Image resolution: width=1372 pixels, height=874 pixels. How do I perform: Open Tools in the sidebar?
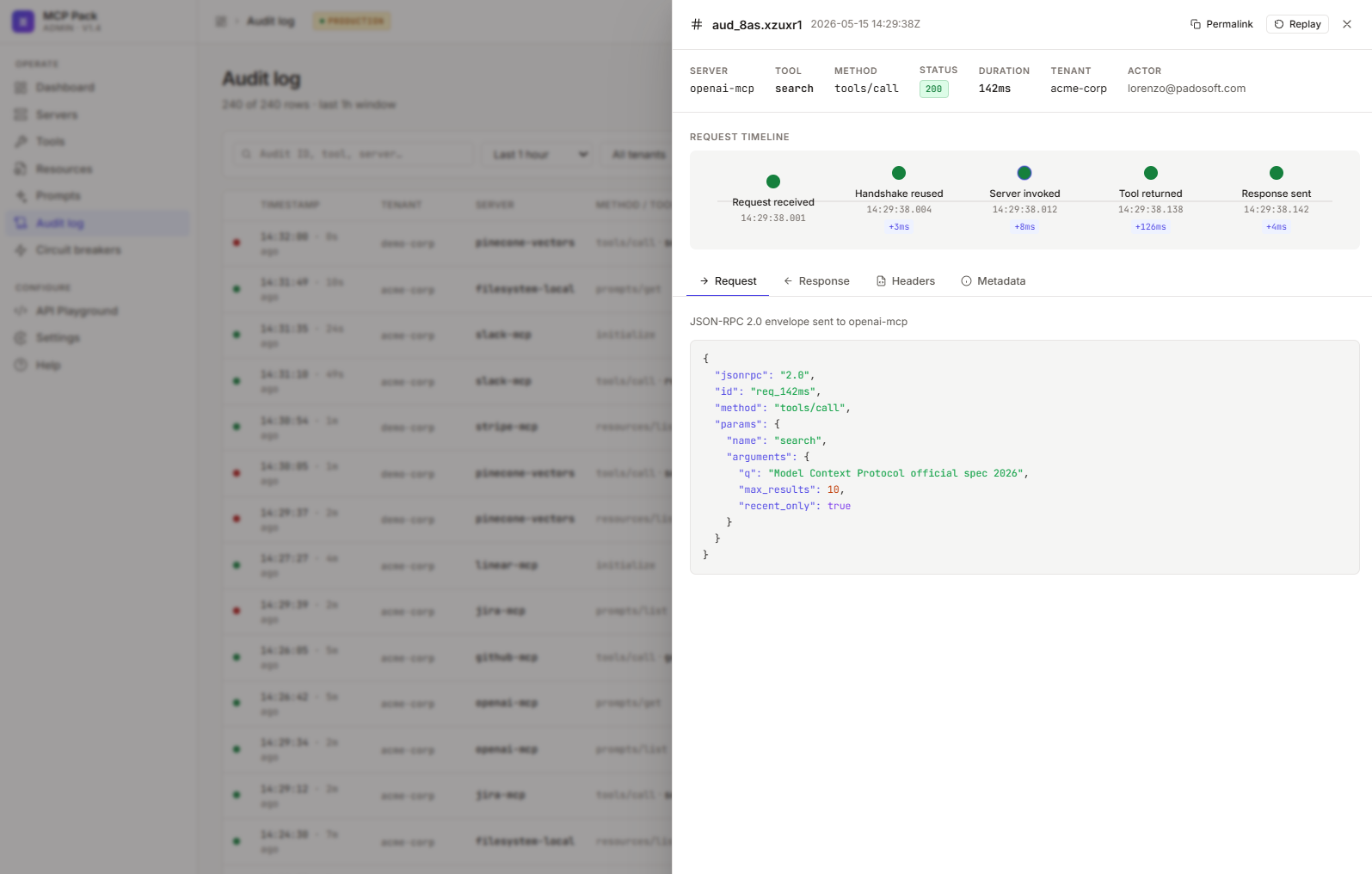pyautogui.click(x=97, y=141)
